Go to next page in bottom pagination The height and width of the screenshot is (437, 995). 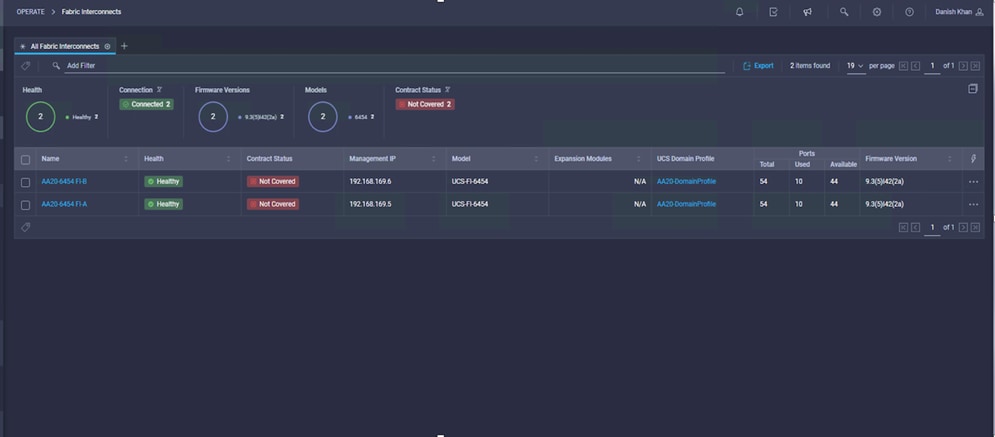point(963,227)
